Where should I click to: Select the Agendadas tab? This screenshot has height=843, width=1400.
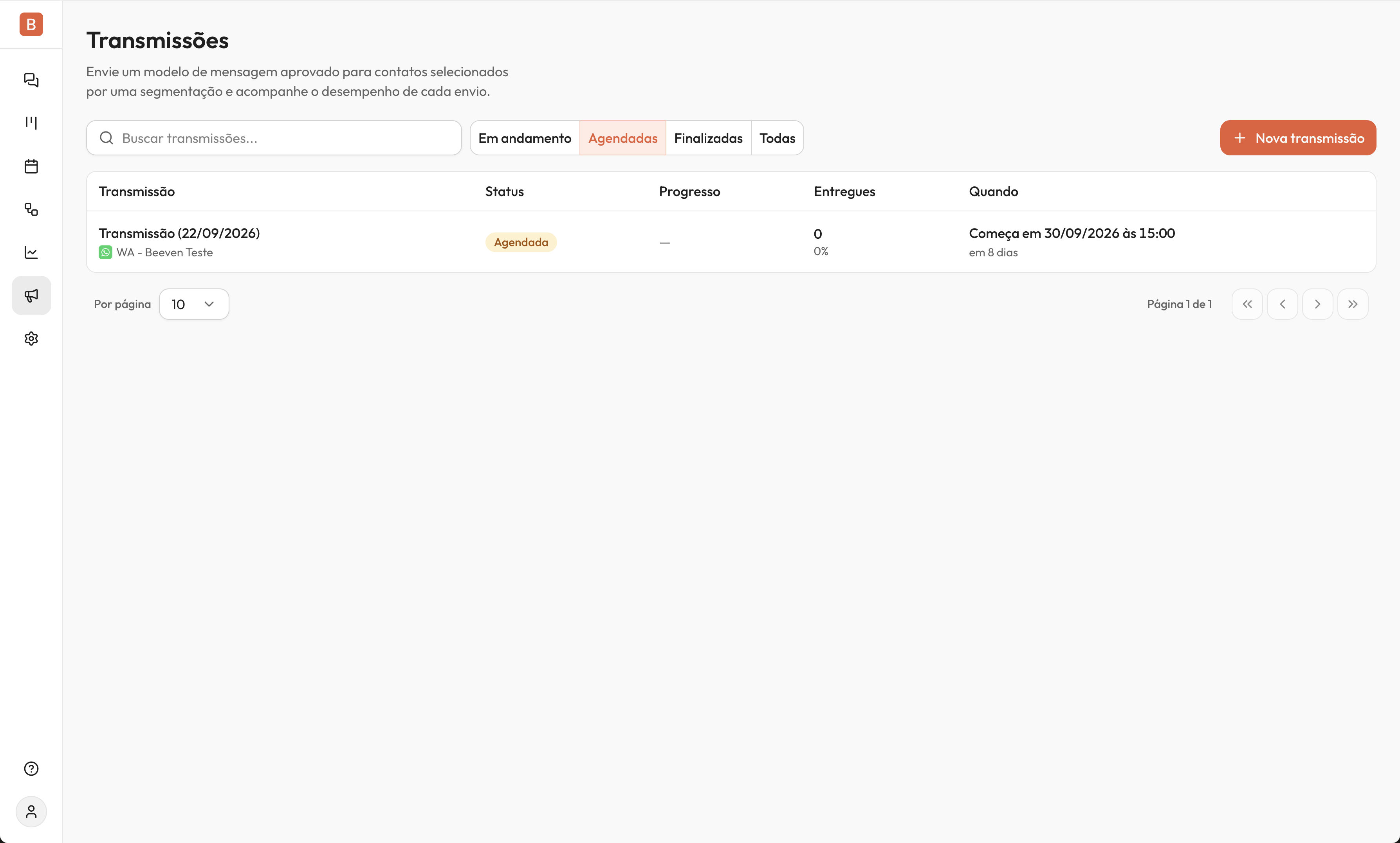click(623, 138)
